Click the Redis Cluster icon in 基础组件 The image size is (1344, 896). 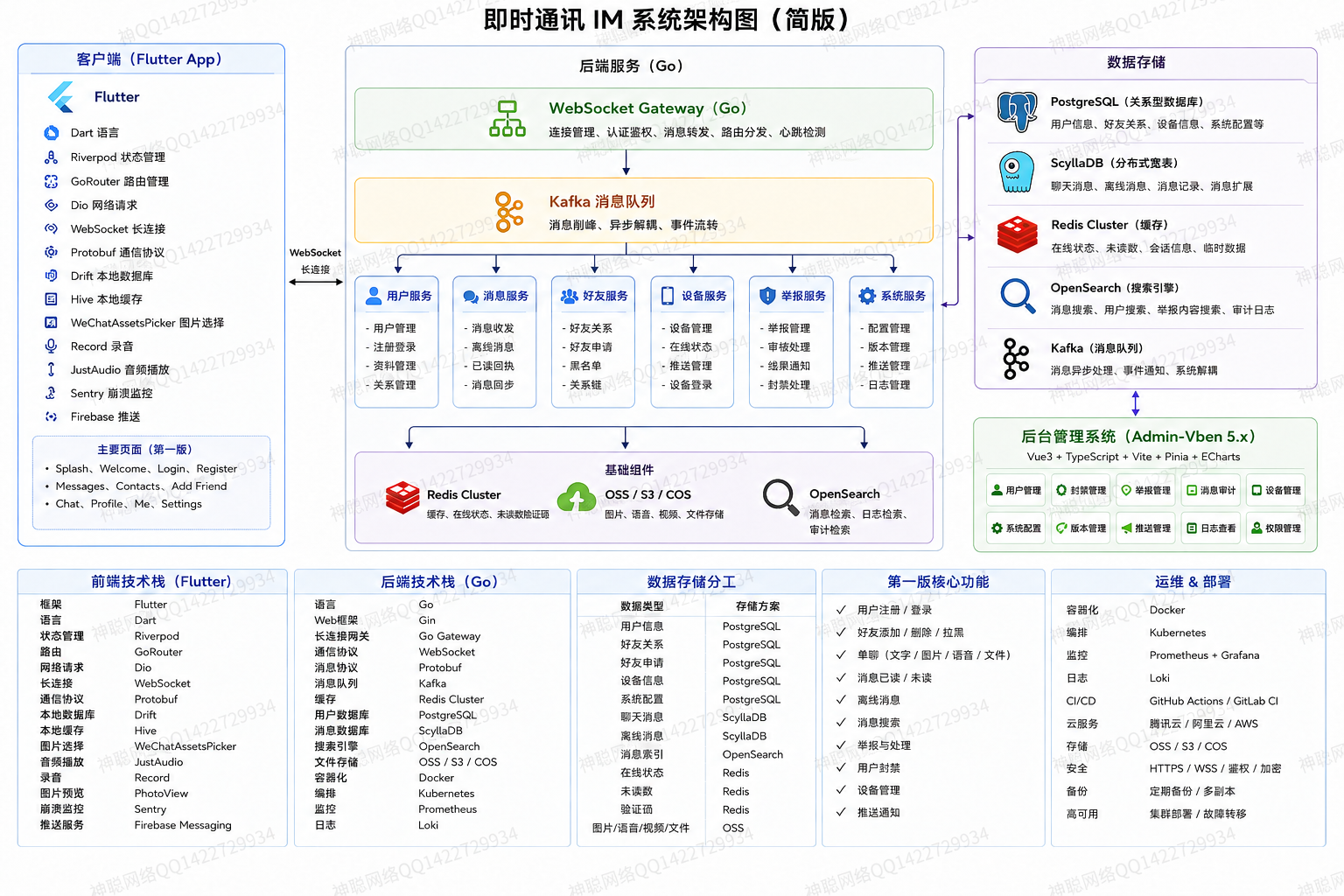(x=402, y=498)
